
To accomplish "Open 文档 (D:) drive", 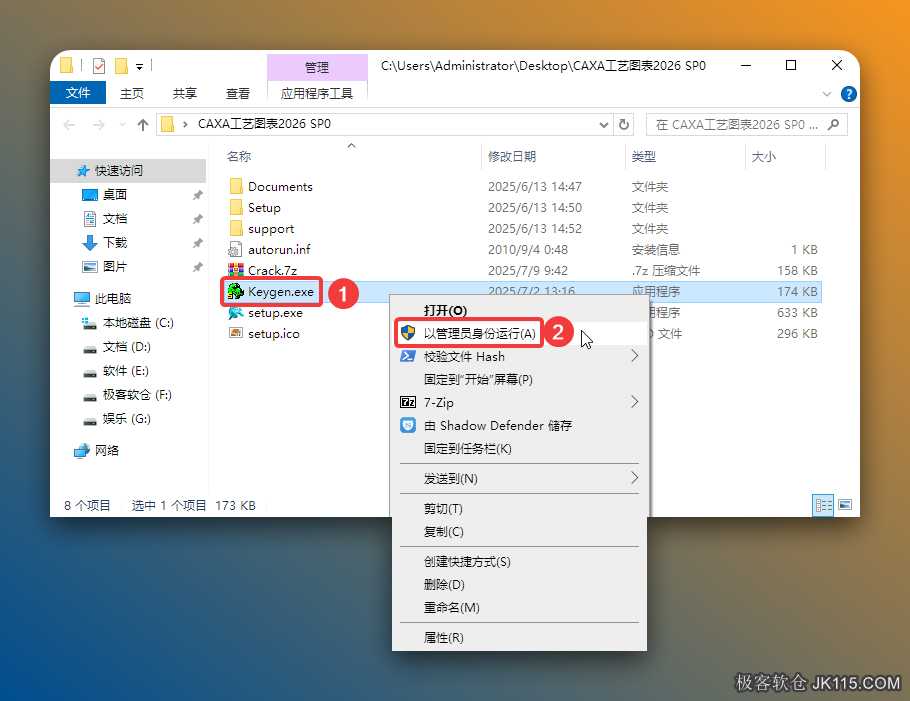I will (127, 347).
